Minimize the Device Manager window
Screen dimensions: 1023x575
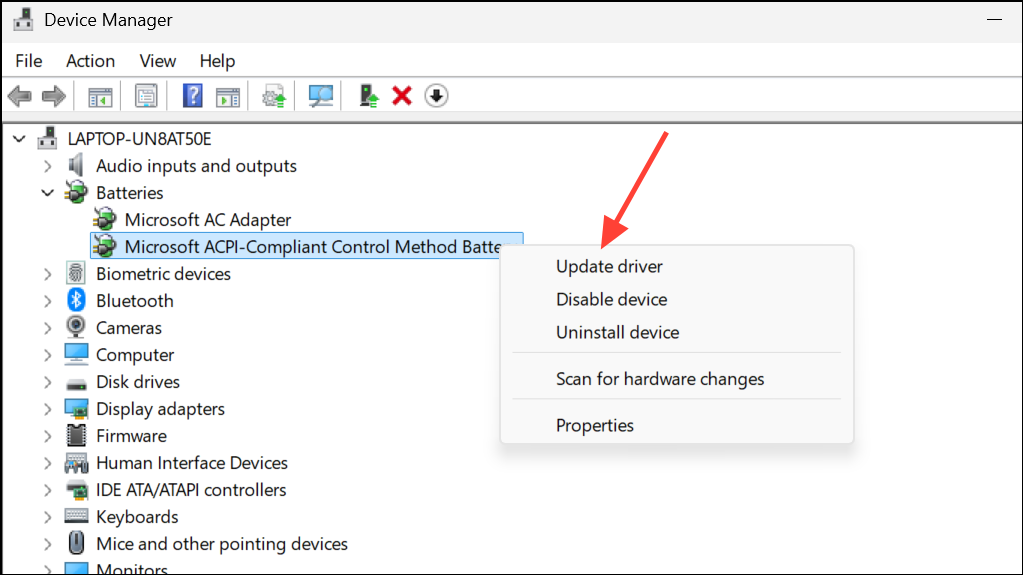click(x=994, y=20)
